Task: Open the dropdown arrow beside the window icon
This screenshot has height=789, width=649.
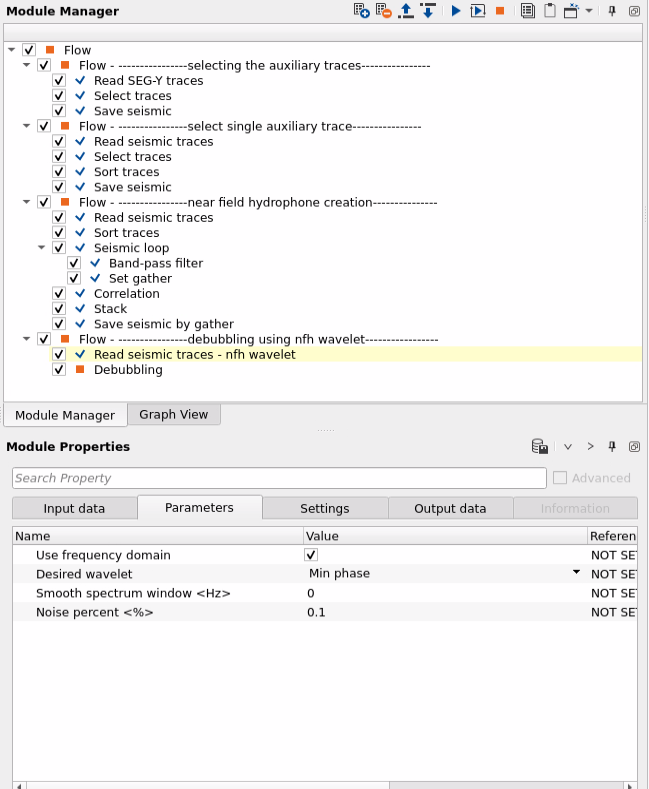Action: (589, 11)
